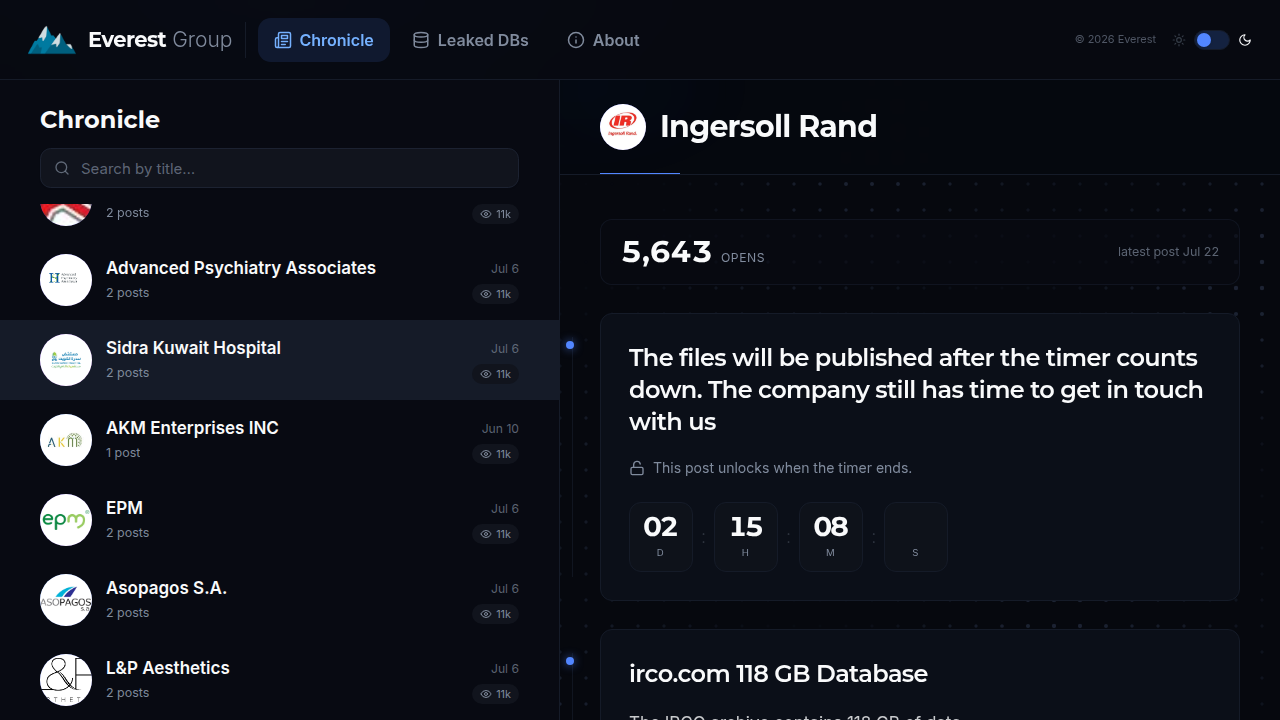
Task: Open the Asopagos S.A. entry title
Action: pyautogui.click(x=166, y=588)
